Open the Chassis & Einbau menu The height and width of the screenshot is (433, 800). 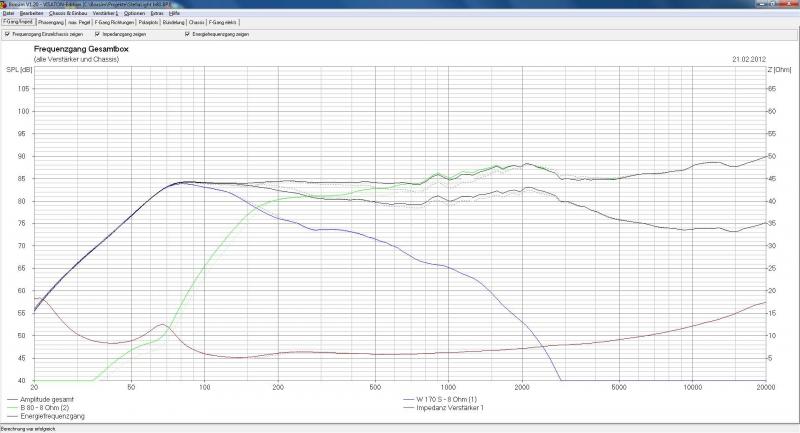(x=68, y=13)
